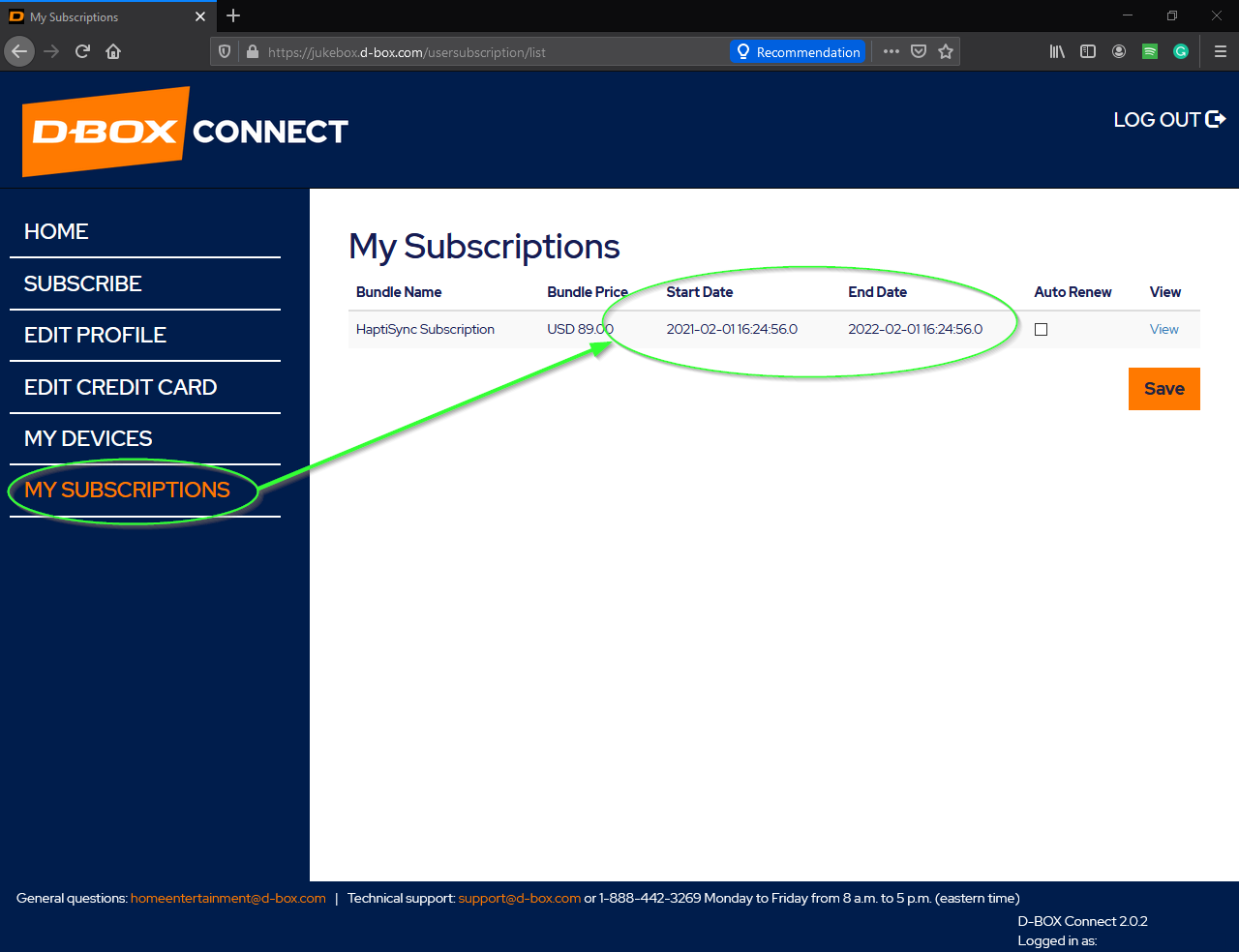Enable Auto Renew for HaptiSync Subscription
1239x952 pixels.
(1041, 329)
